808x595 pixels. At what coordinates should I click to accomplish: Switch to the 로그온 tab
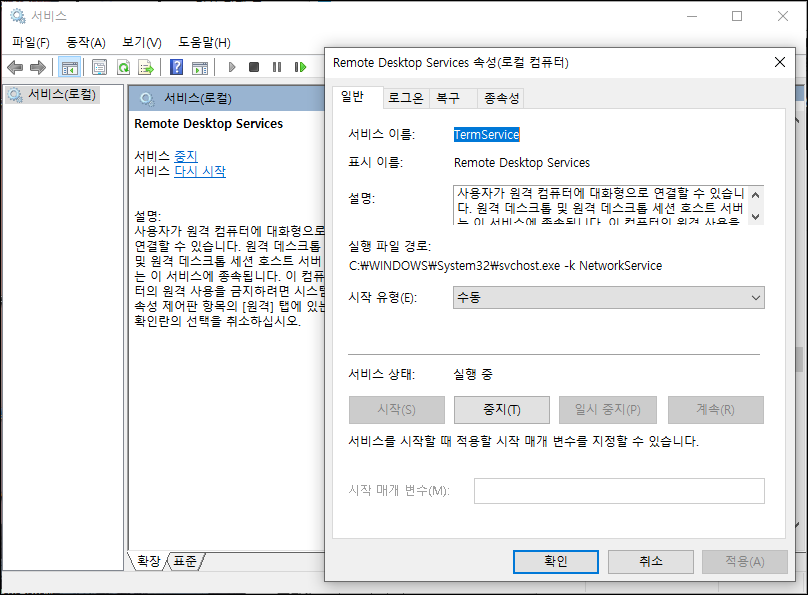[x=406, y=98]
